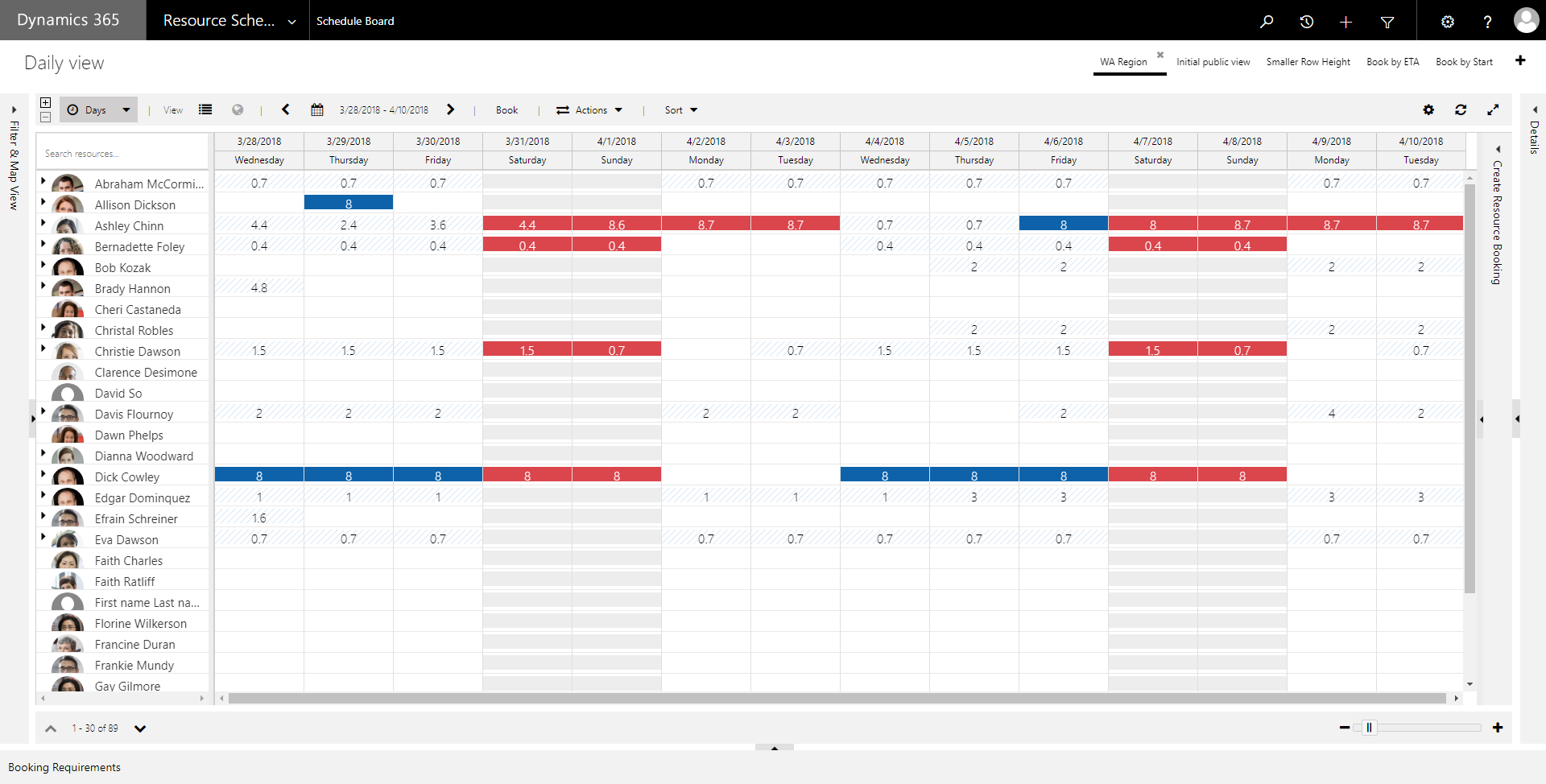1546x784 pixels.
Task: Adjust the zoom slider at bottom right
Action: [x=1370, y=727]
